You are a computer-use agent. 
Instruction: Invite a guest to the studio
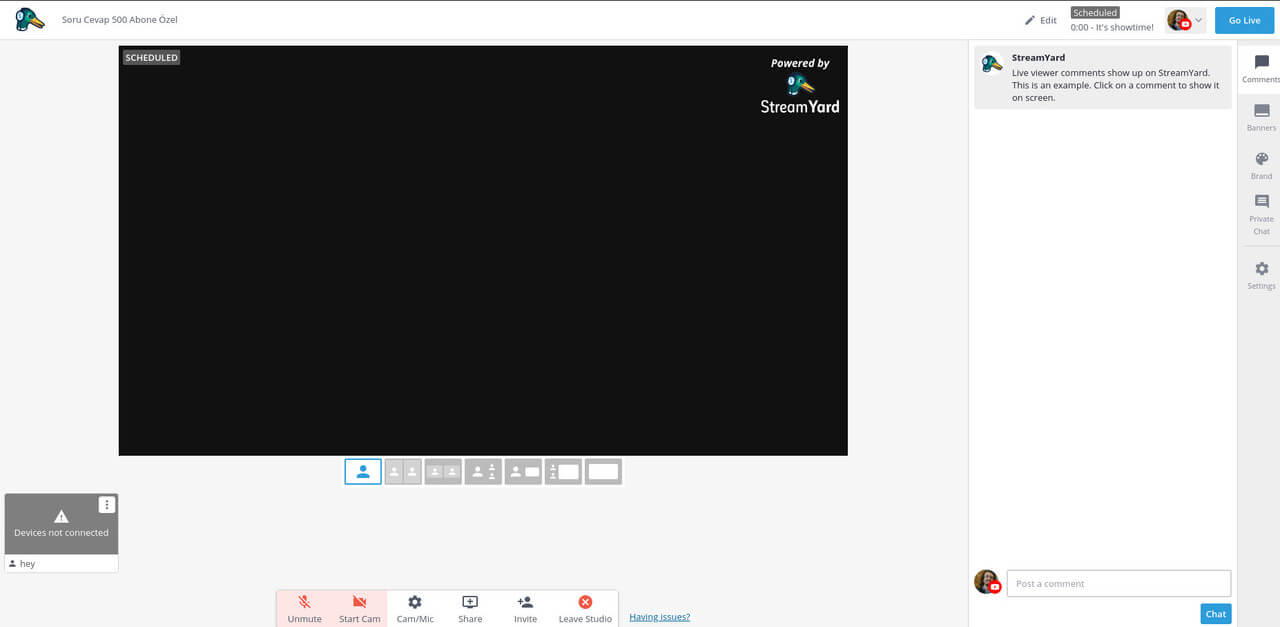[x=525, y=609]
